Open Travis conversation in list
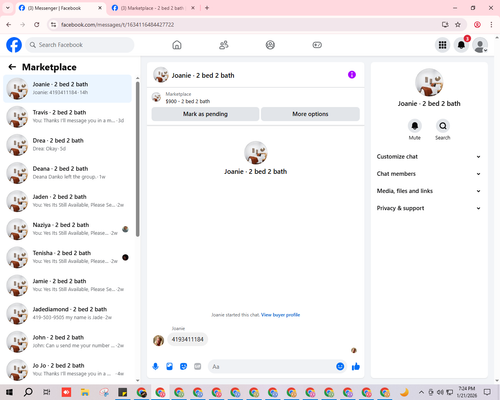The width and height of the screenshot is (500, 400). point(67,117)
